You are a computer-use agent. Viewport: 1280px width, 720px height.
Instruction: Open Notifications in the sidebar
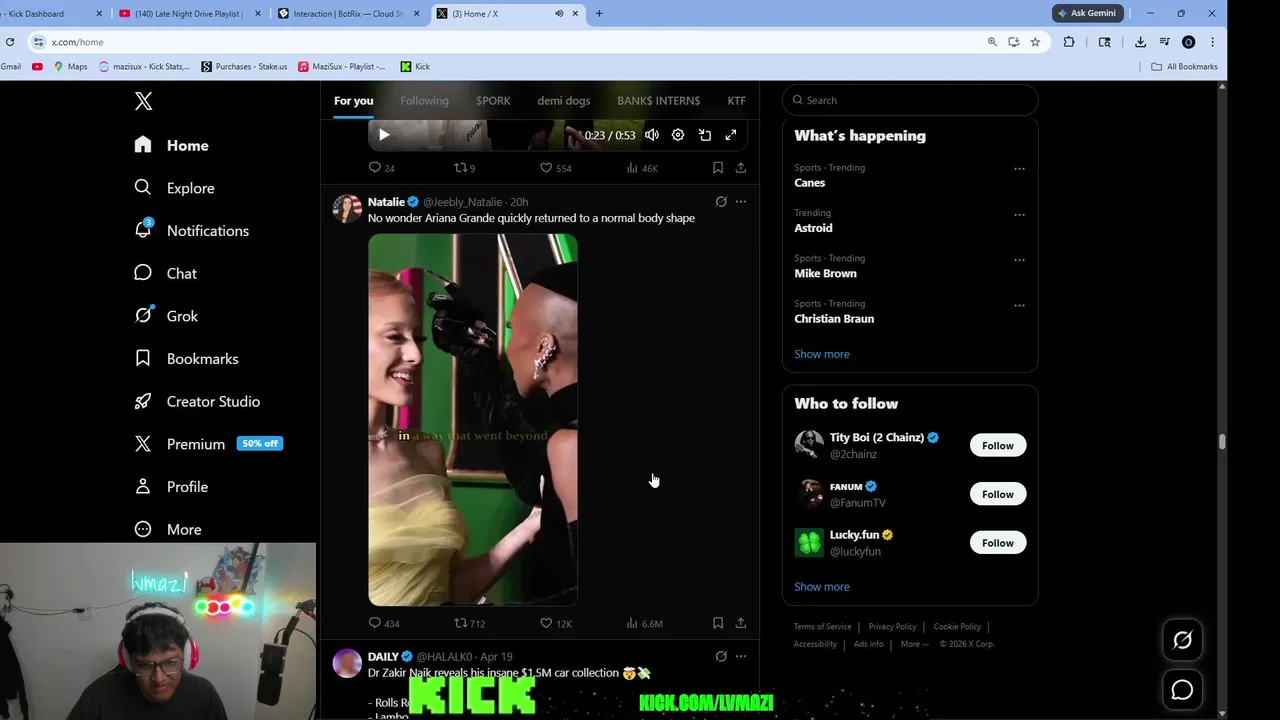192,231
